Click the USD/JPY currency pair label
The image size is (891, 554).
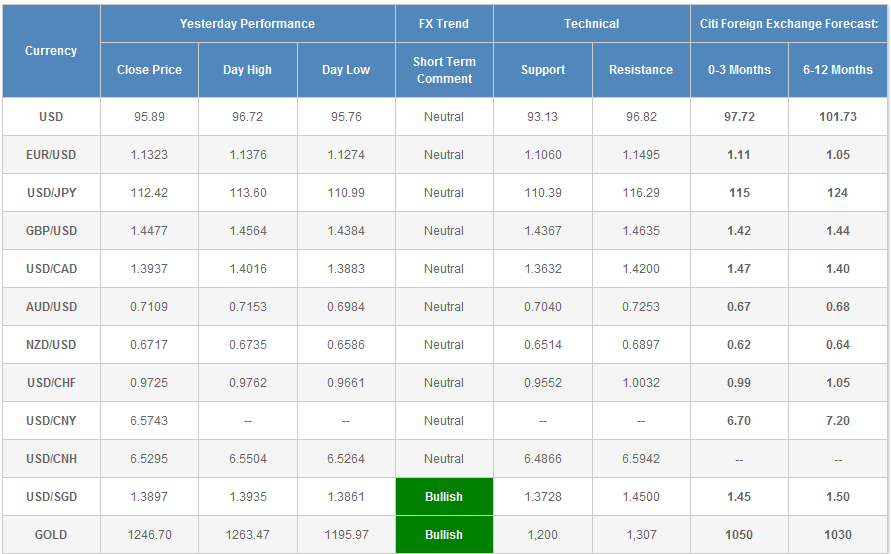(x=51, y=193)
